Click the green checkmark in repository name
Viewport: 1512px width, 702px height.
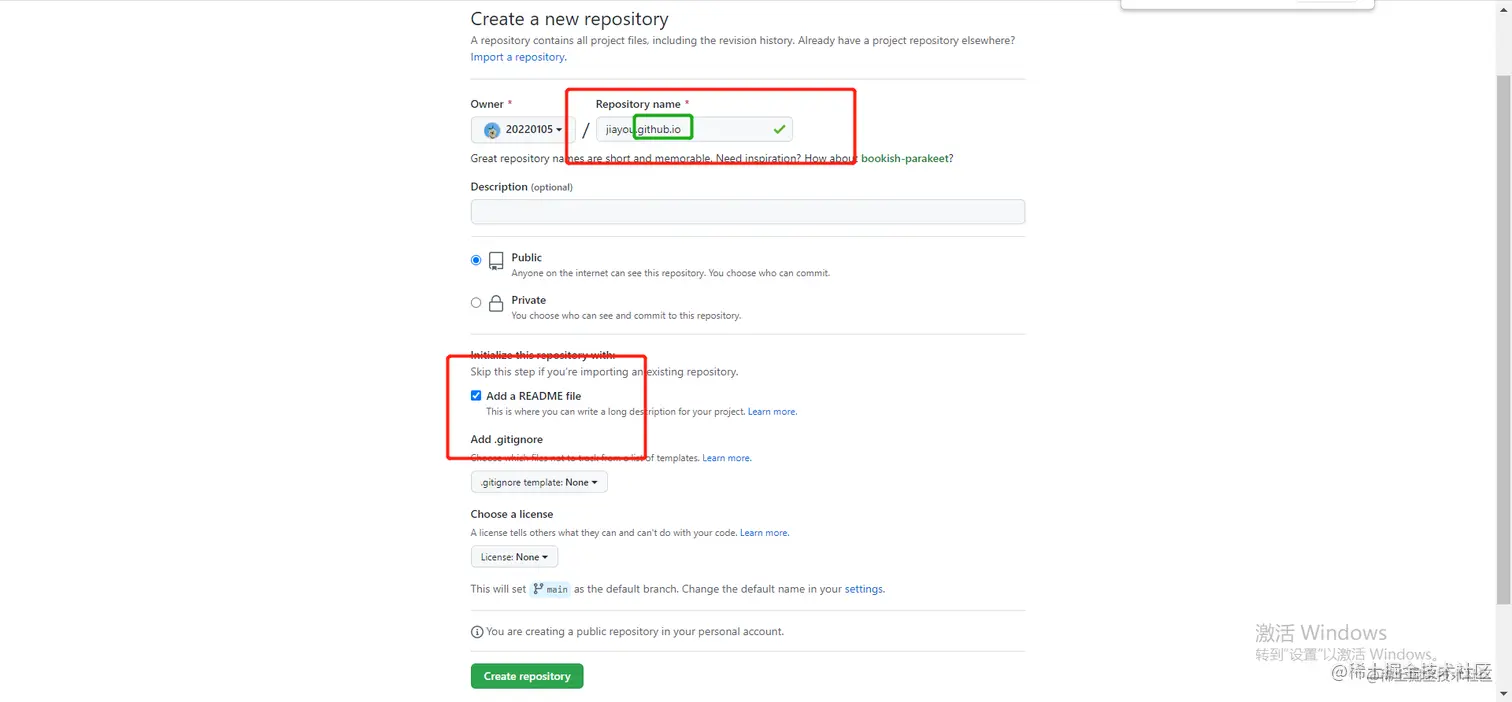point(779,129)
